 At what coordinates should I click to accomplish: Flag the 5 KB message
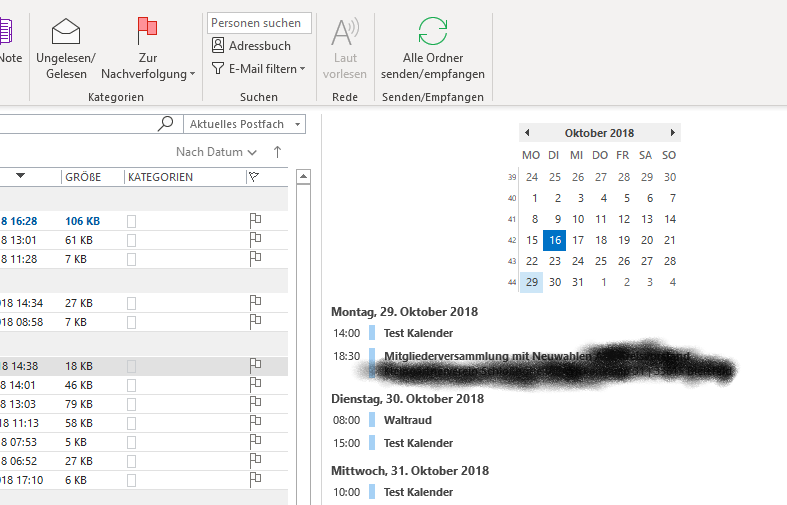point(255,442)
